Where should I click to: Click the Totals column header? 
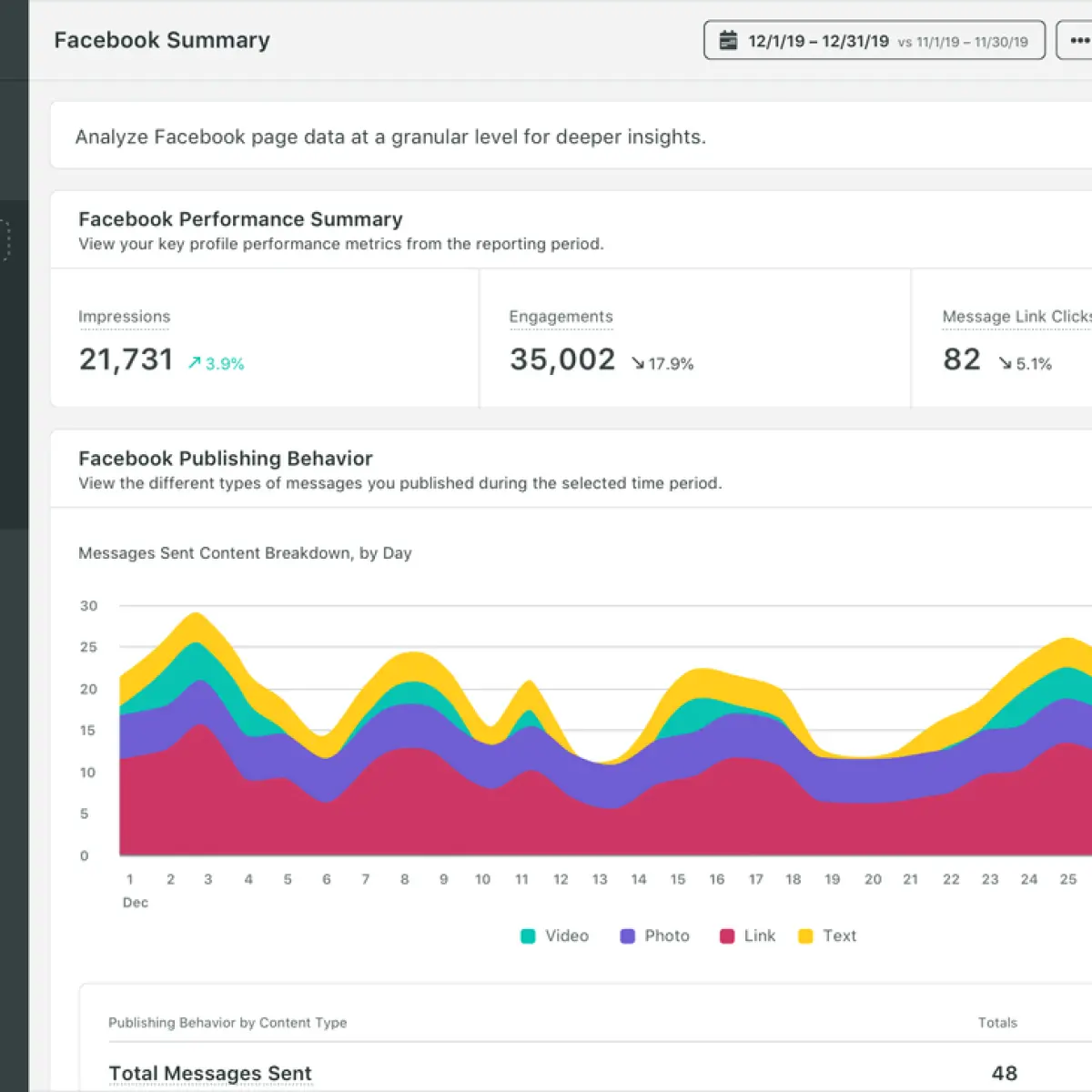(x=997, y=1023)
